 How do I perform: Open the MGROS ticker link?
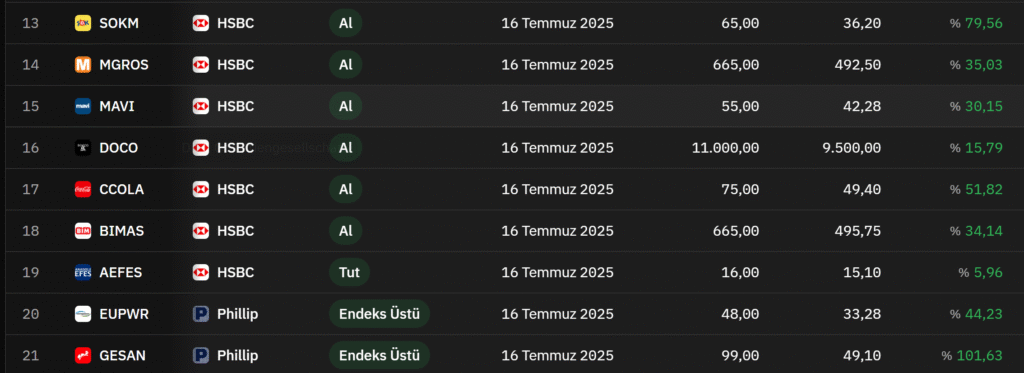[123, 65]
